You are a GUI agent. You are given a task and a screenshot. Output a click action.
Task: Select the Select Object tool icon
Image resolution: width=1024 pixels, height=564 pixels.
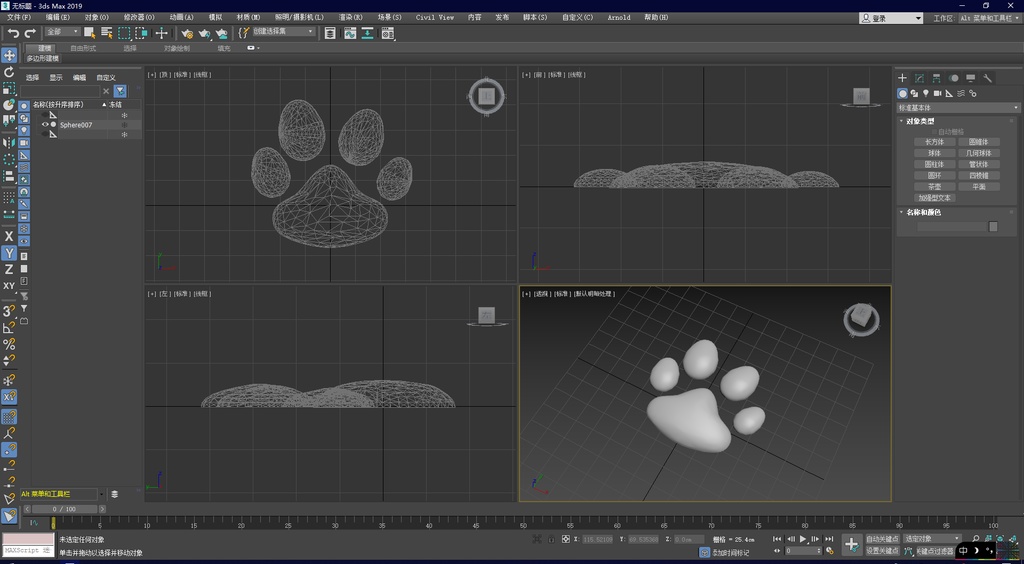point(90,33)
